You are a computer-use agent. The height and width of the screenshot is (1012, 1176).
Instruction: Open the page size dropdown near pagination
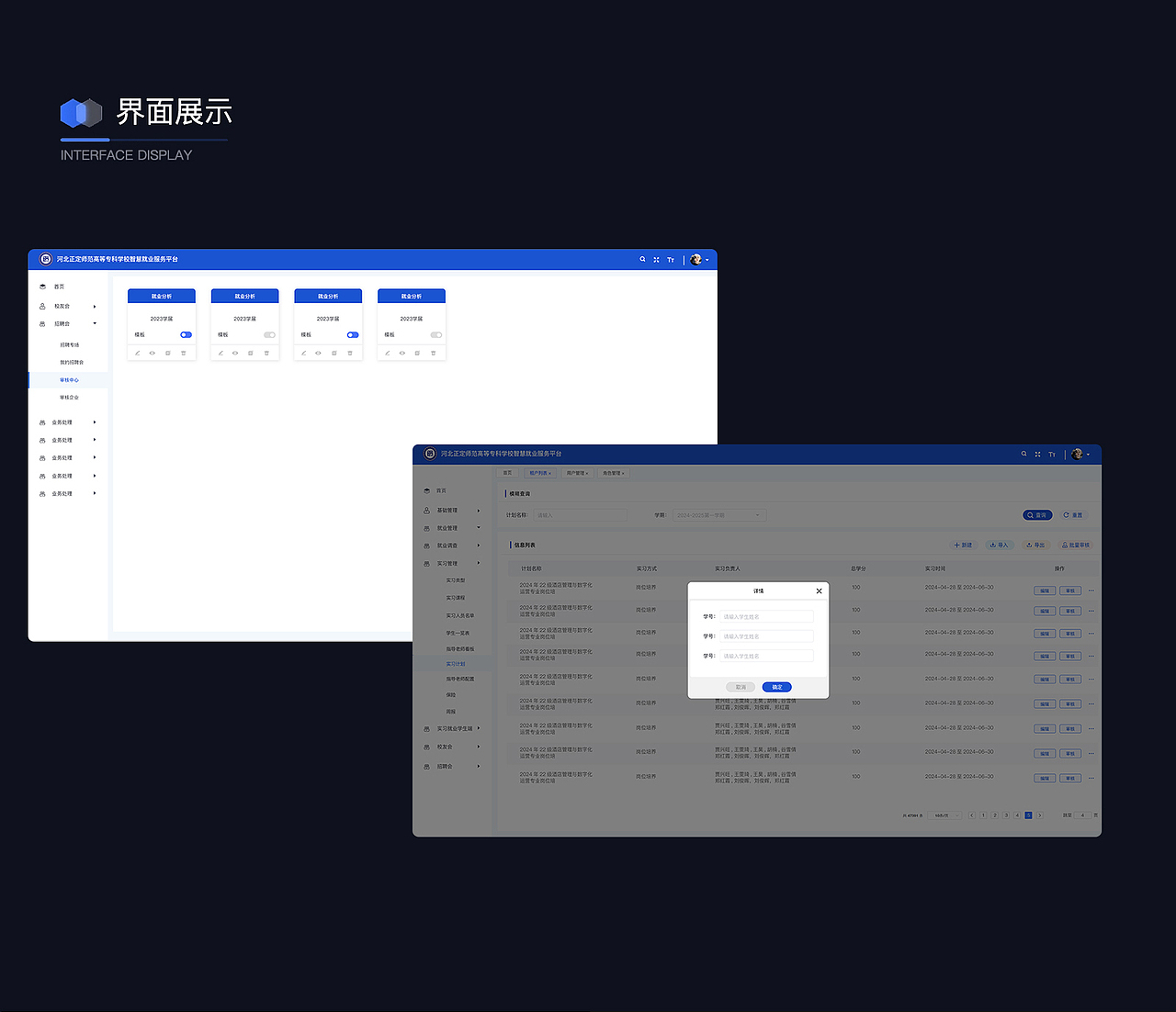click(x=943, y=815)
